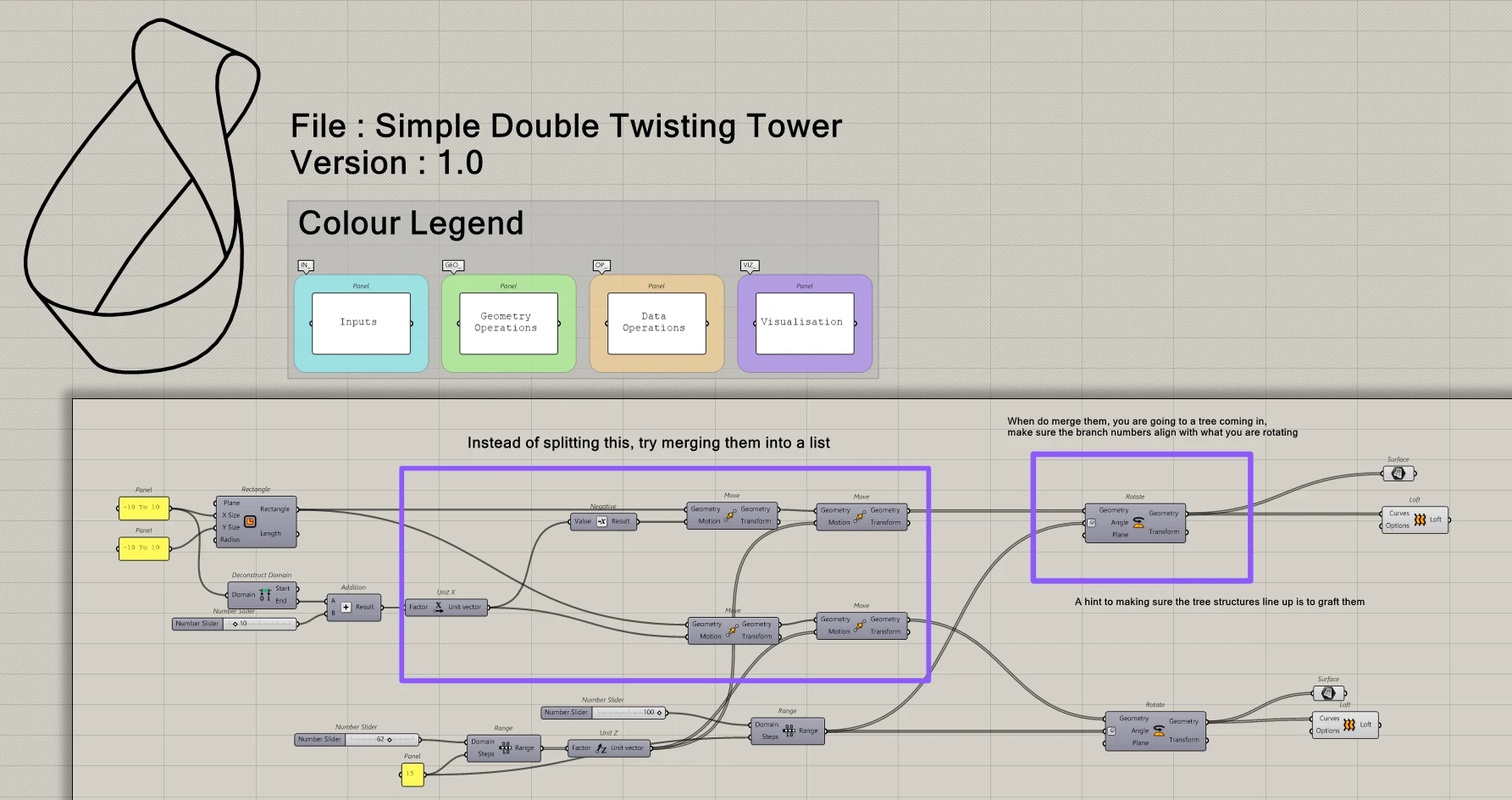Click the upper Surface parameter icon
This screenshot has height=800, width=1512.
pos(1398,474)
